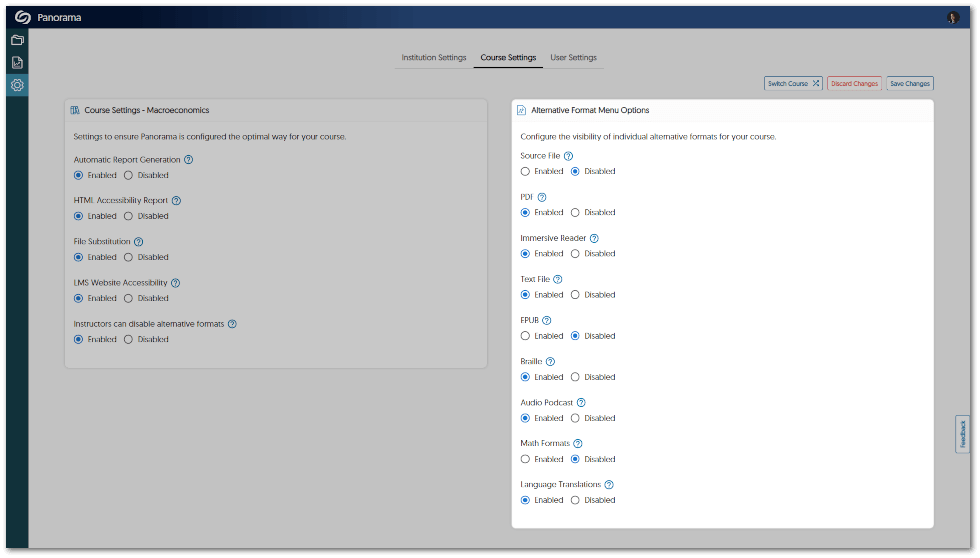Click help icon beside Immersive Reader
980x558 pixels.
(x=594, y=239)
